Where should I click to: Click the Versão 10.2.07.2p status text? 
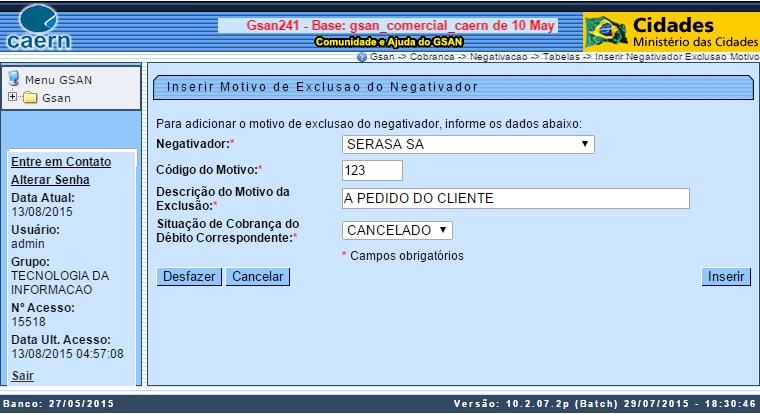coord(604,404)
